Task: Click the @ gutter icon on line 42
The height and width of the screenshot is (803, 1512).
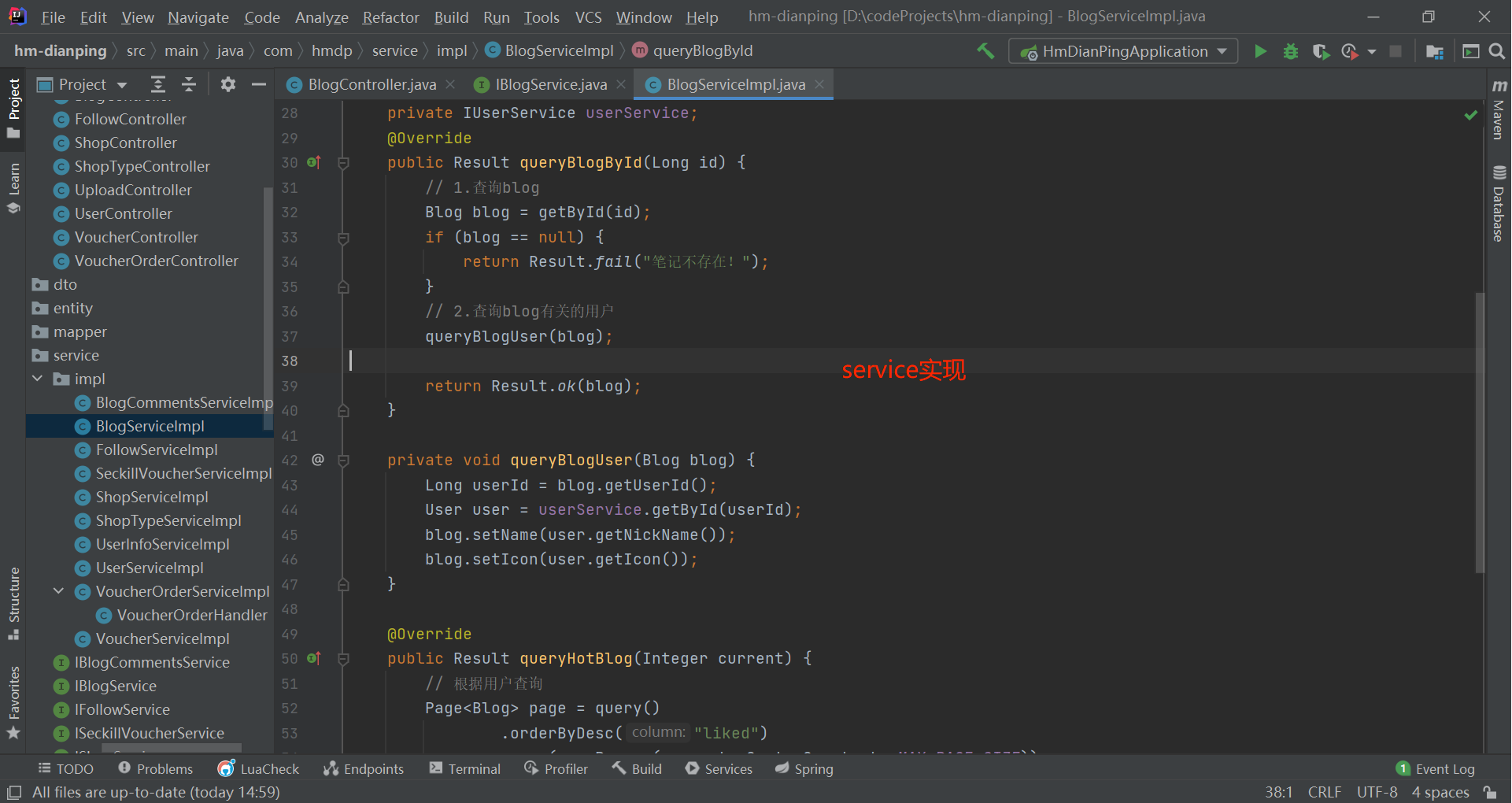Action: (318, 460)
